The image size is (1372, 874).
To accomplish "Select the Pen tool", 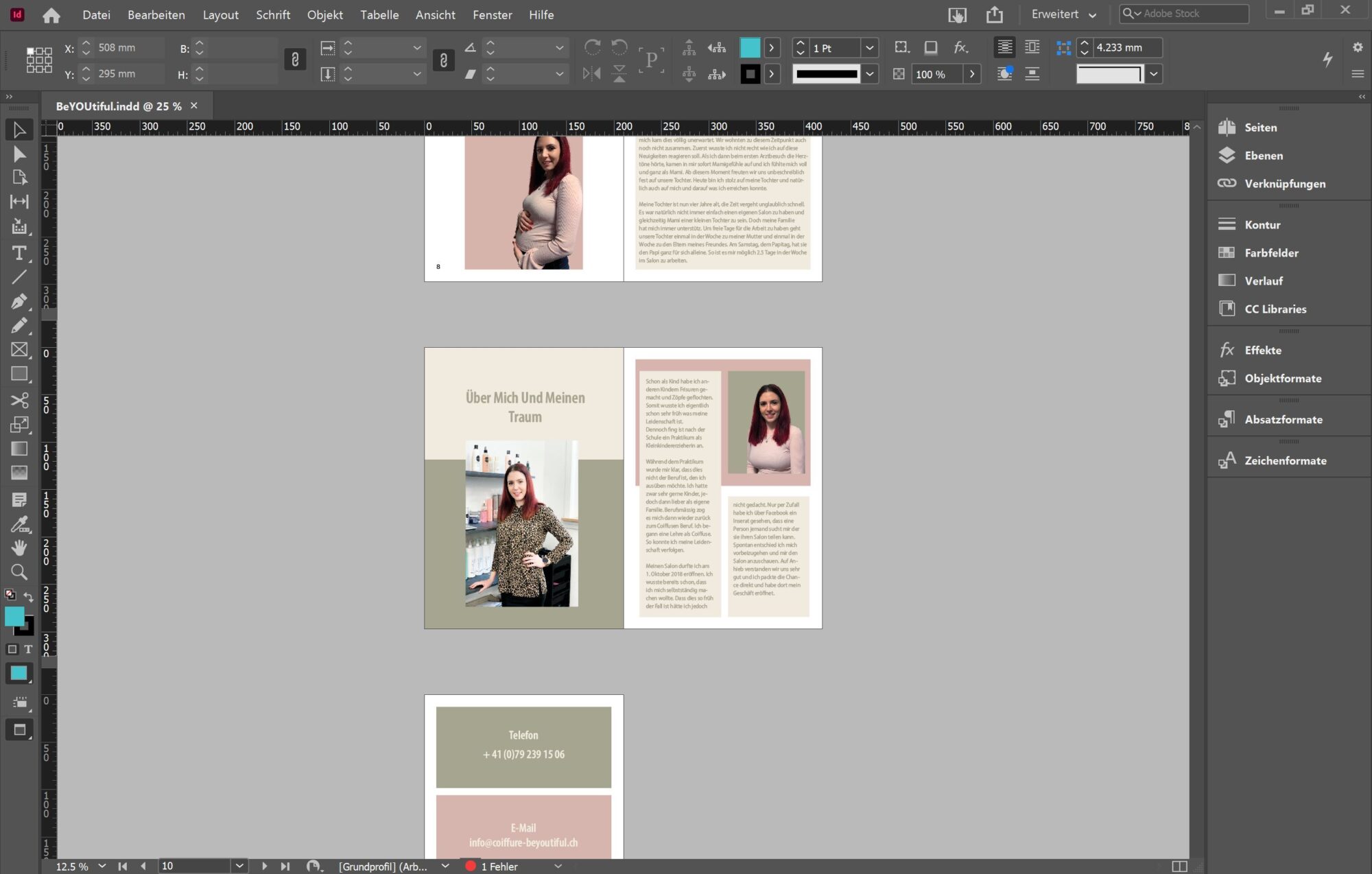I will (19, 302).
